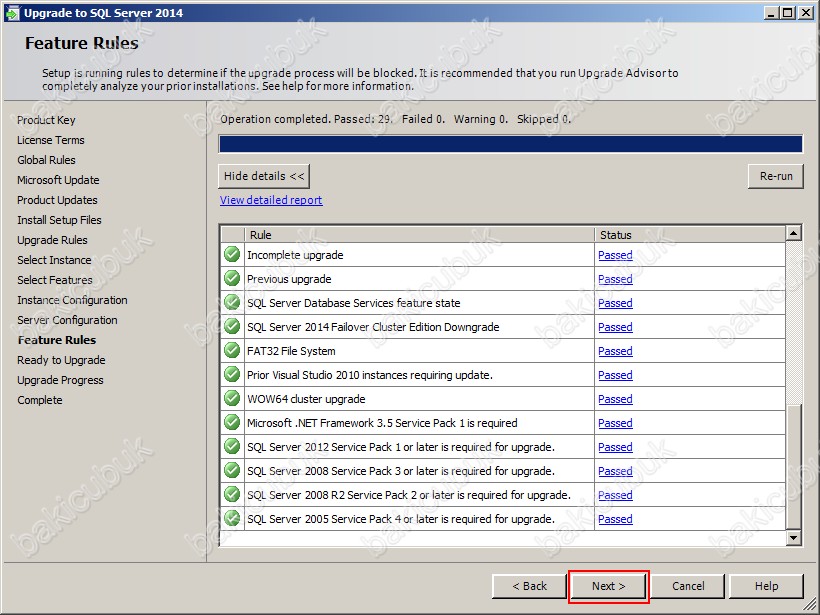Select Global Rules step in sidebar
Screen dimensions: 820x615
46,160
